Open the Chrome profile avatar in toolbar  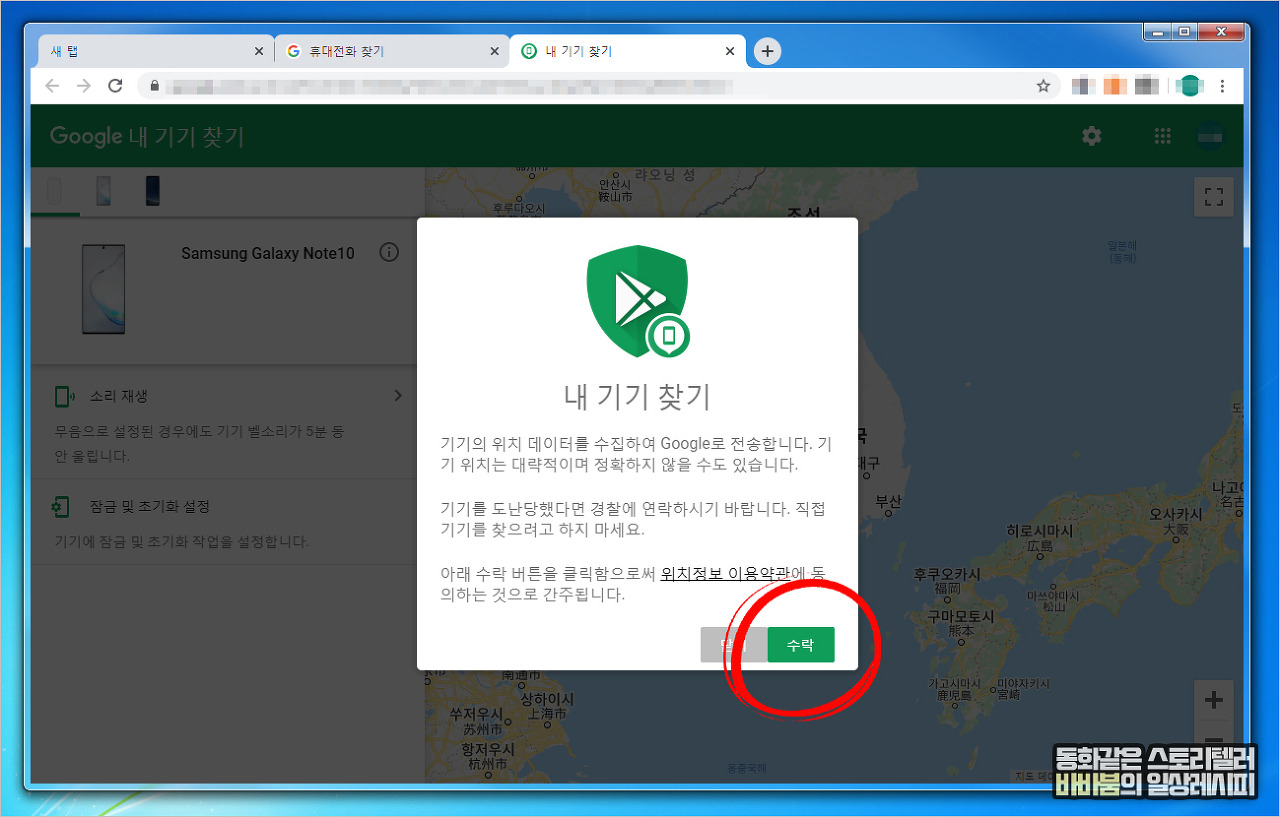click(1188, 86)
